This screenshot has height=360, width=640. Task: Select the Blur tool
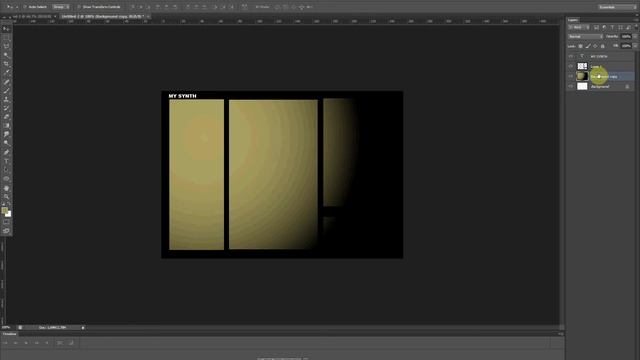tap(6, 135)
